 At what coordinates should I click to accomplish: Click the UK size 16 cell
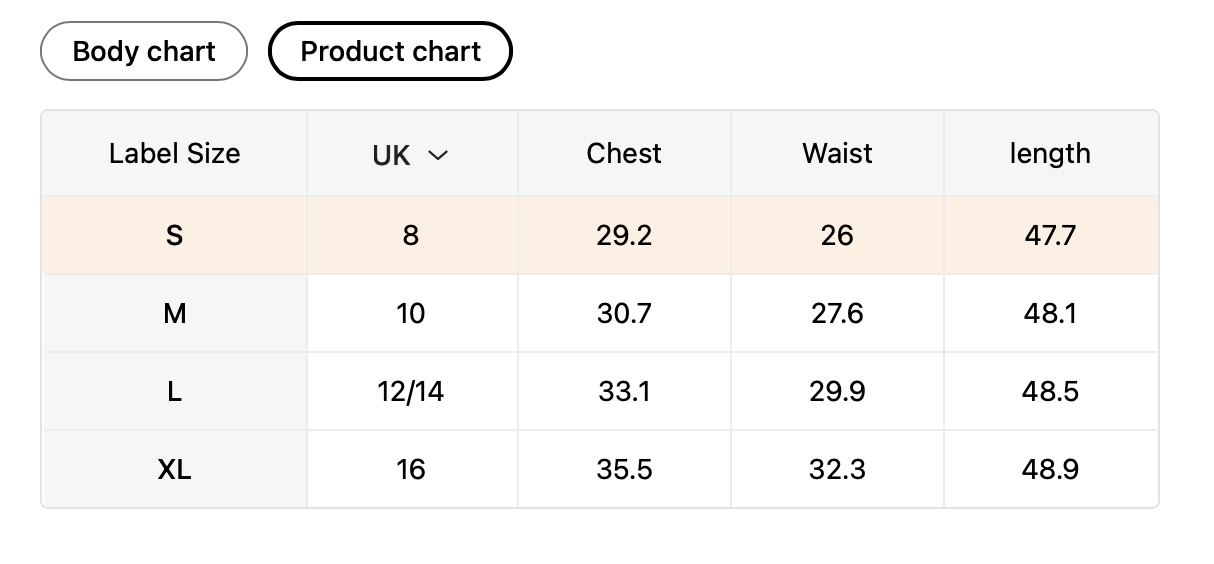411,469
